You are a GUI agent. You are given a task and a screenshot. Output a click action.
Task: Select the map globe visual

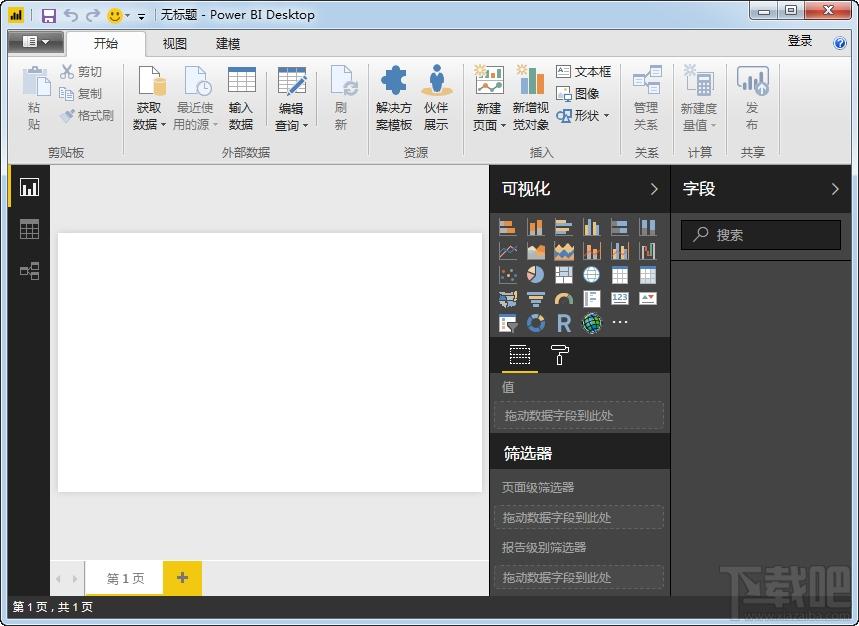click(591, 274)
